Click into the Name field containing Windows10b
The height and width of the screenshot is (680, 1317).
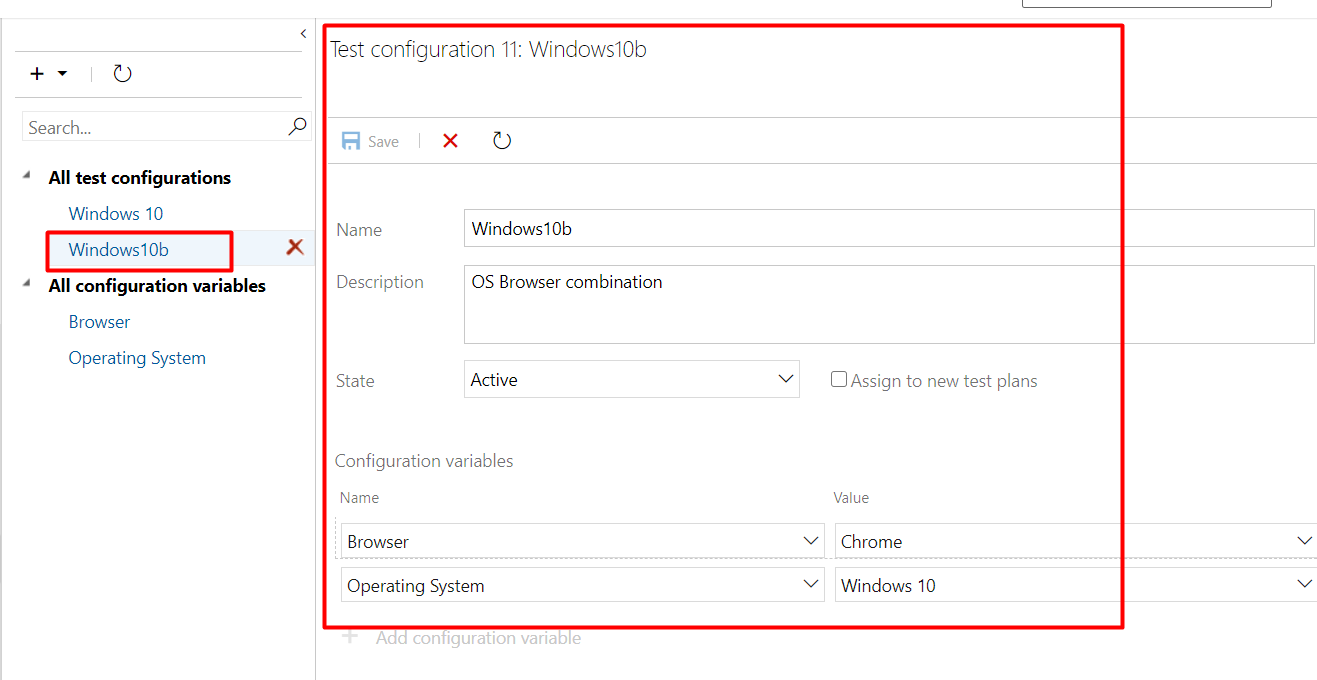889,228
